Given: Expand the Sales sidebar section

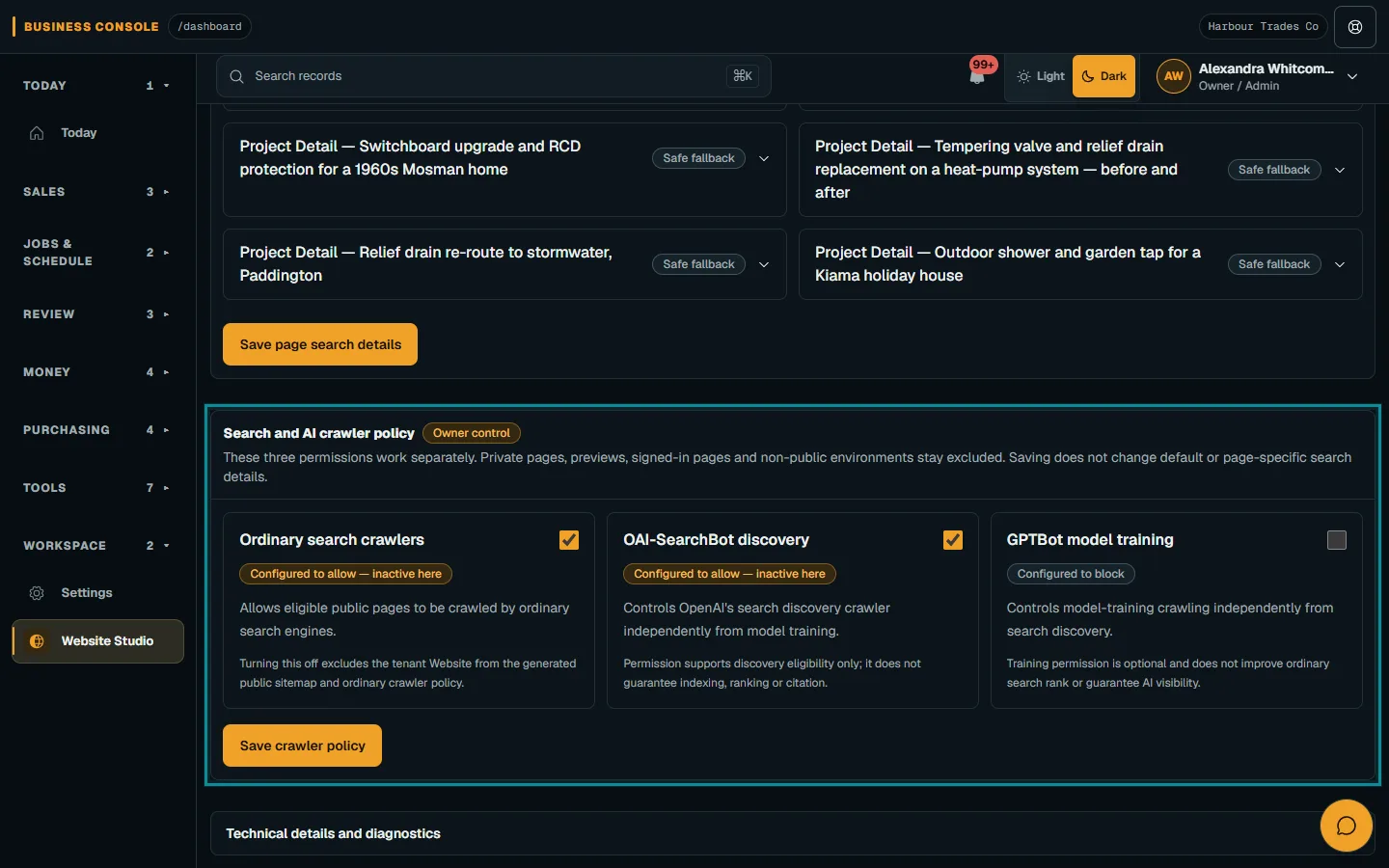Looking at the screenshot, I should (x=97, y=192).
